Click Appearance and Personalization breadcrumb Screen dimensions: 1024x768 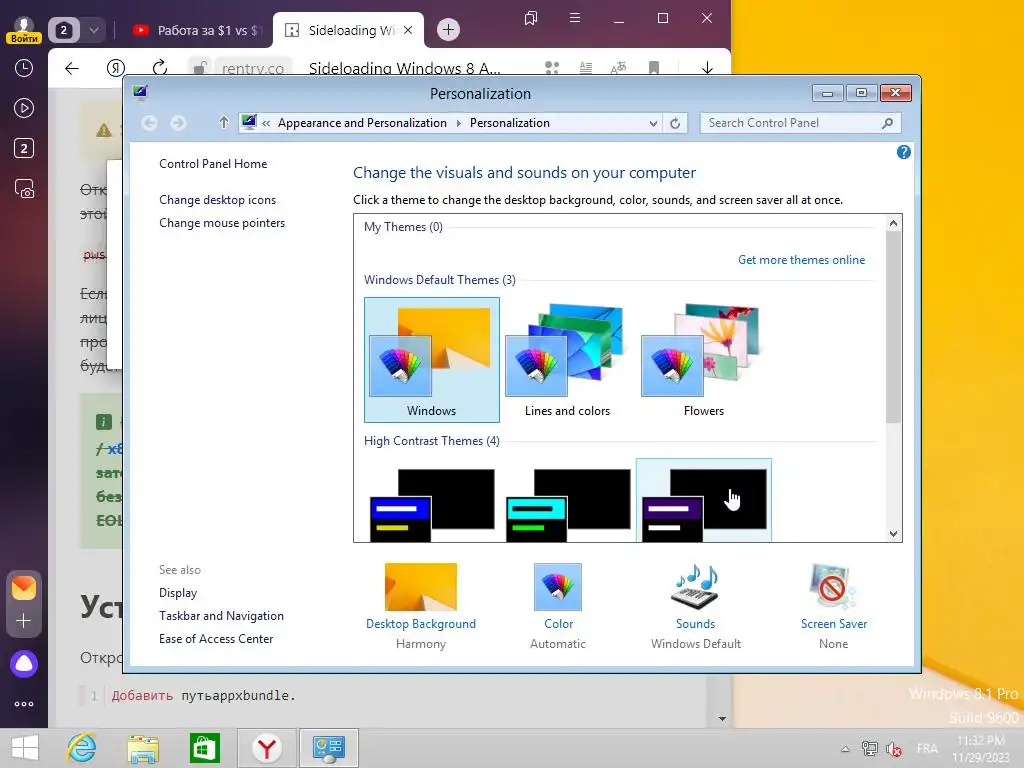[x=362, y=123]
